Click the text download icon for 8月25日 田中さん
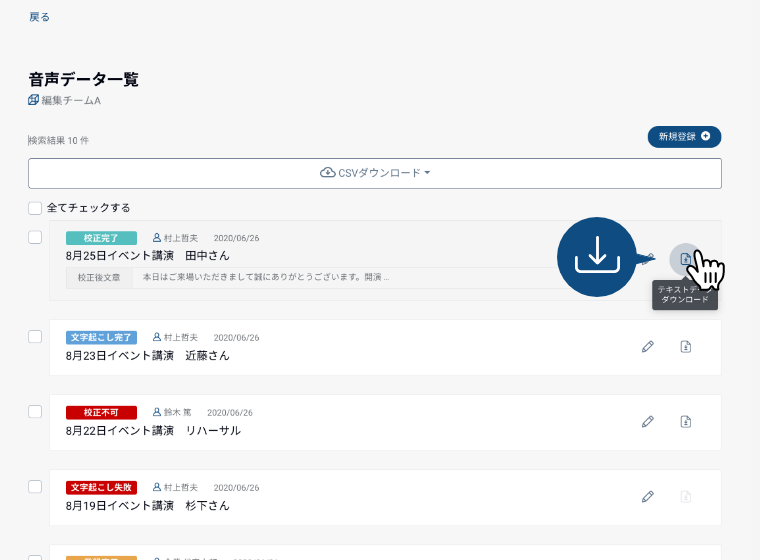Screen dimensions: 760x560 point(685,259)
